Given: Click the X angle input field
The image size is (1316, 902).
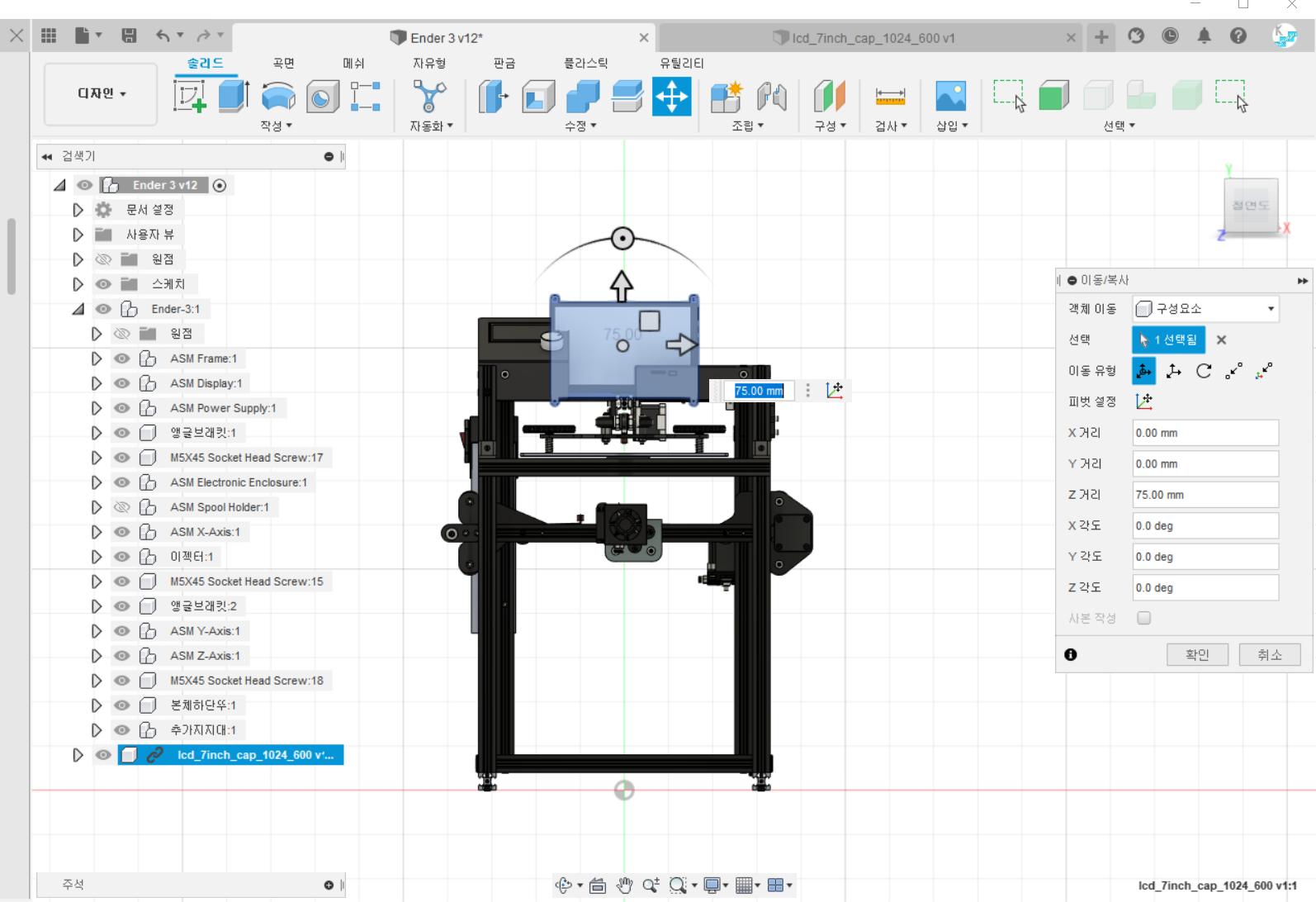Looking at the screenshot, I should [1205, 525].
